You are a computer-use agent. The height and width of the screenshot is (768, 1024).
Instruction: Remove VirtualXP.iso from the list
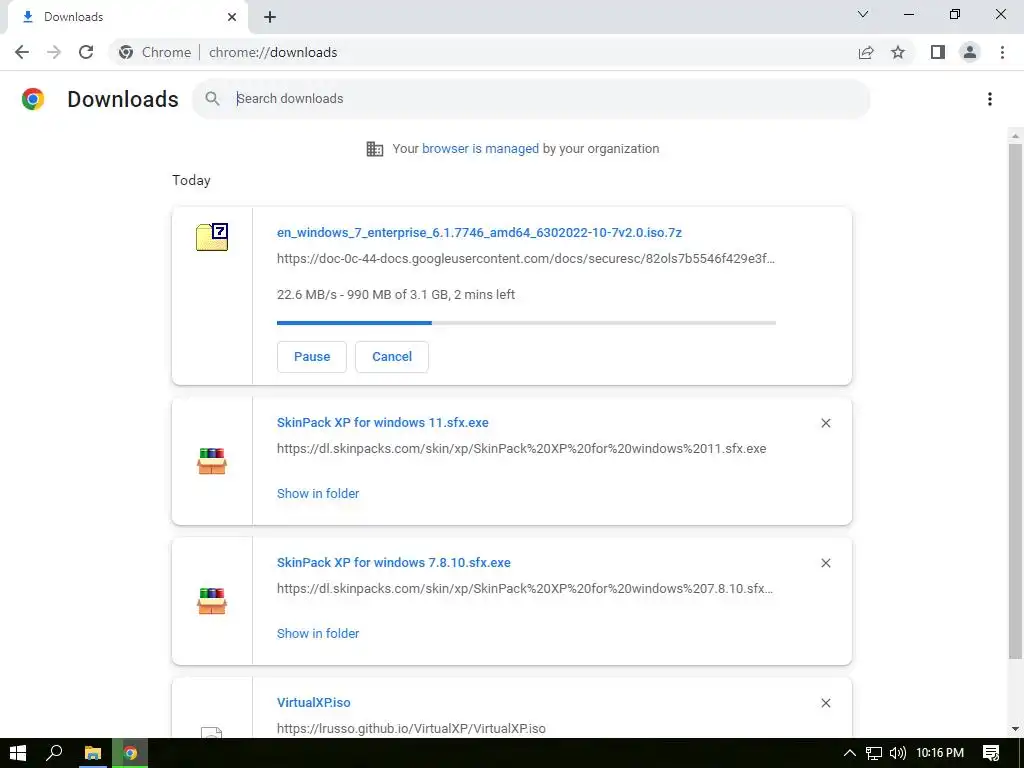point(825,703)
